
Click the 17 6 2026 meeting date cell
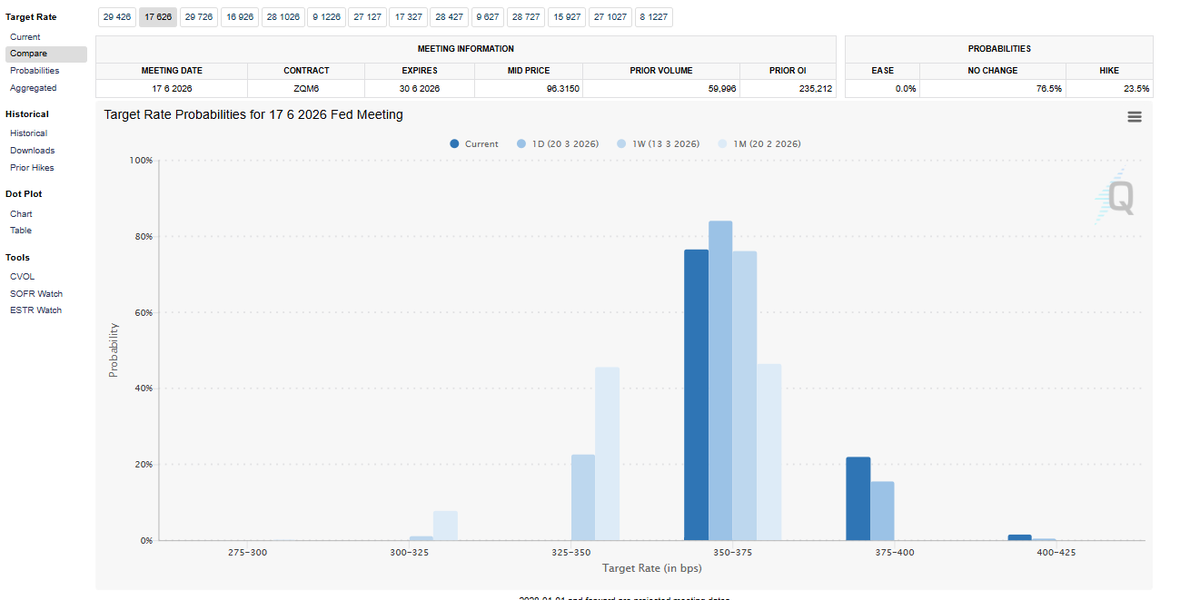172,88
